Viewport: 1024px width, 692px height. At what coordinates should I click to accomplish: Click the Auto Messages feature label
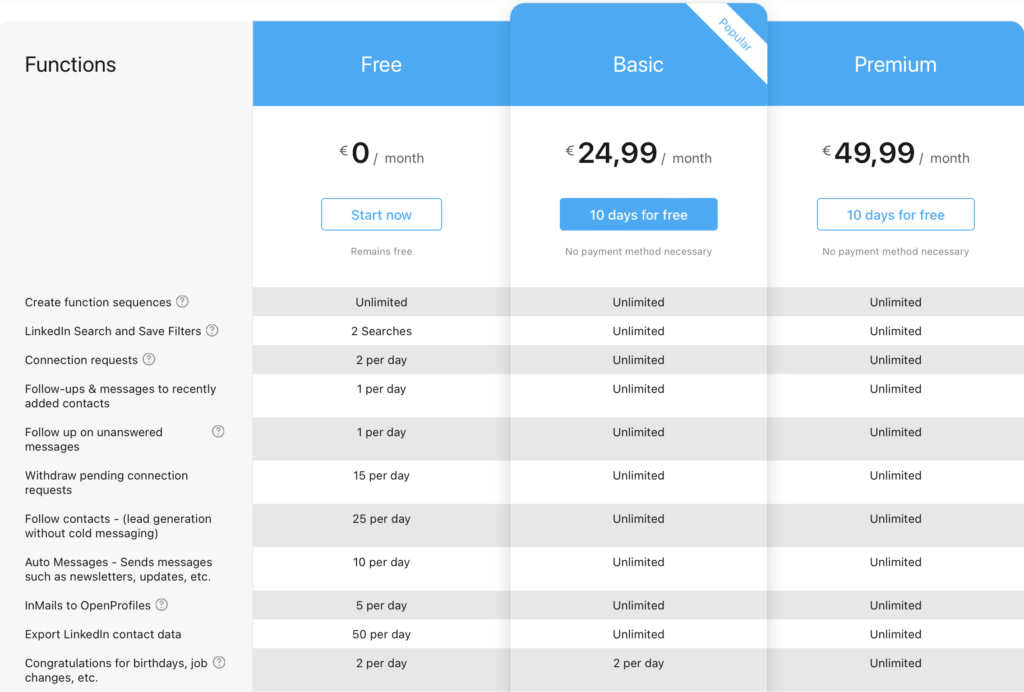(118, 569)
